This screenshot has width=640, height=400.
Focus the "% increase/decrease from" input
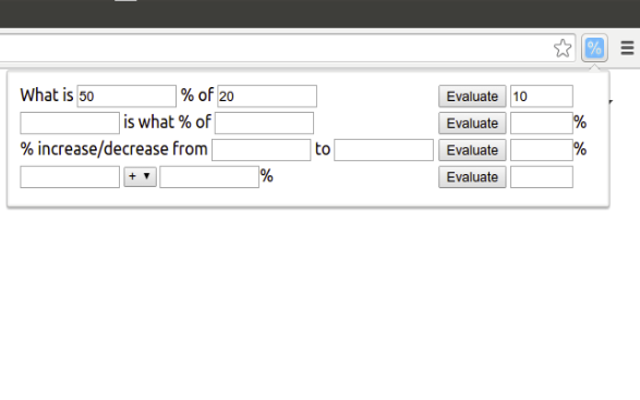pyautogui.click(x=261, y=150)
